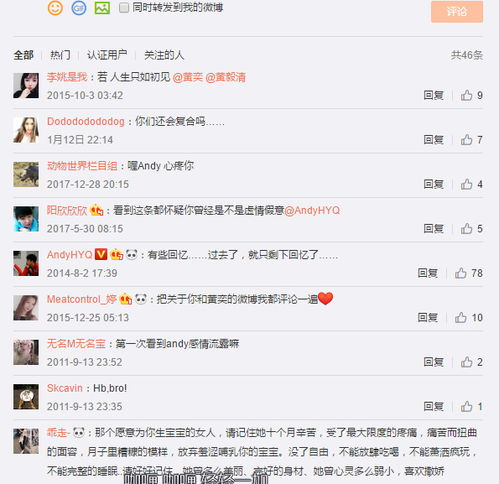This screenshot has width=499, height=484.
Task: Open the @AndyHYQ mention in 阳欣欣欣's comment
Action: click(x=312, y=210)
